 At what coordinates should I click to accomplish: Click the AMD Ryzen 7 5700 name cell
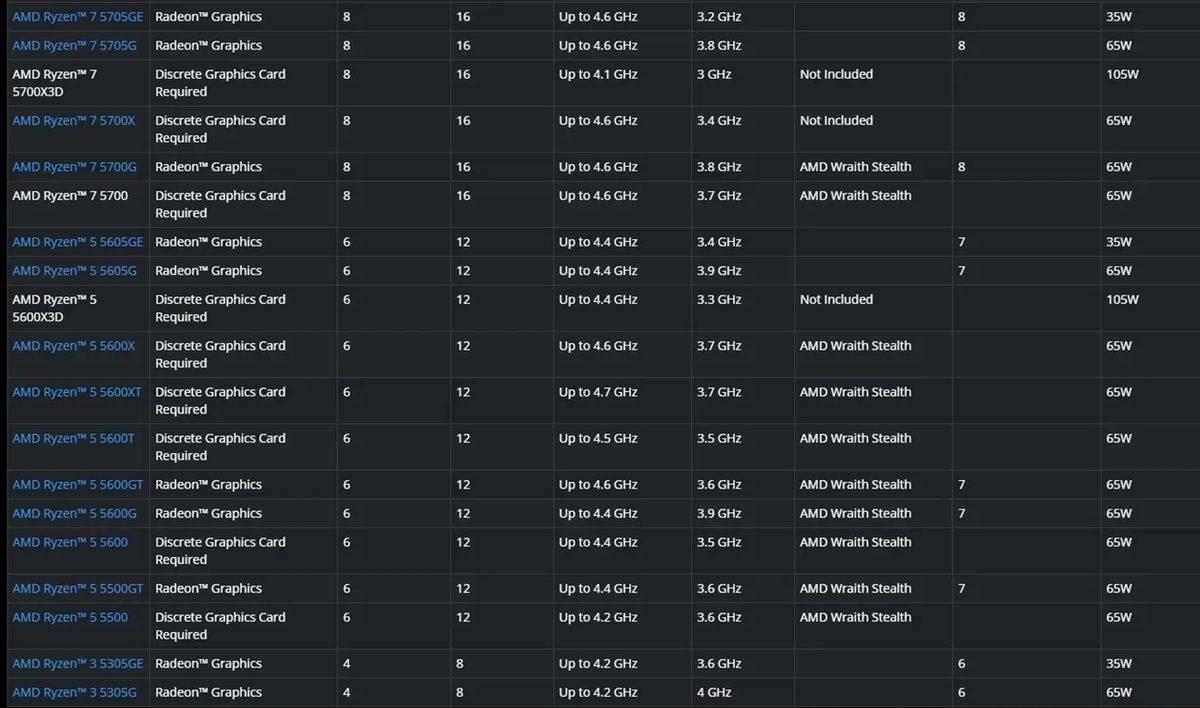point(70,196)
